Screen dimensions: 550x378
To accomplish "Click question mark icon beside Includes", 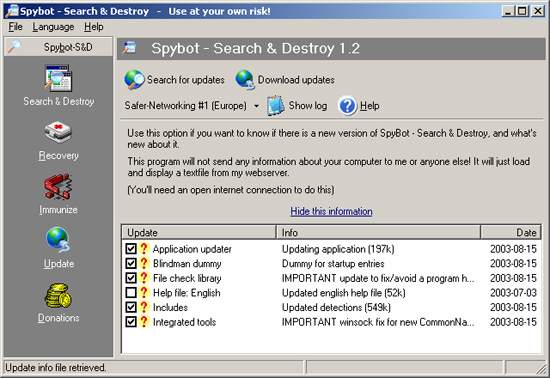I will 143,307.
